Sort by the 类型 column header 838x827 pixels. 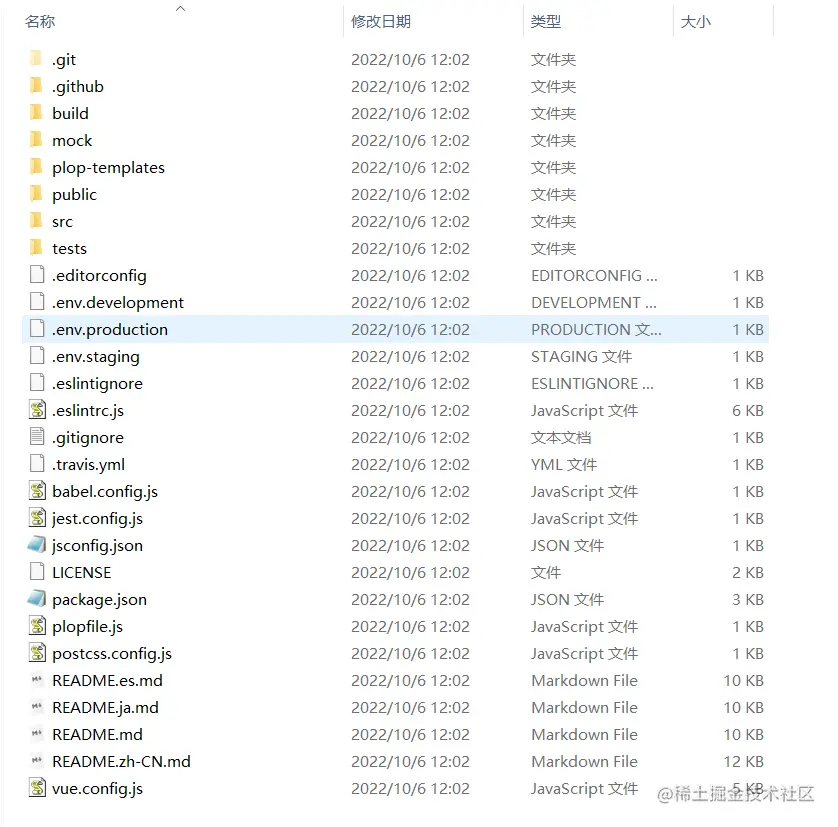(546, 21)
